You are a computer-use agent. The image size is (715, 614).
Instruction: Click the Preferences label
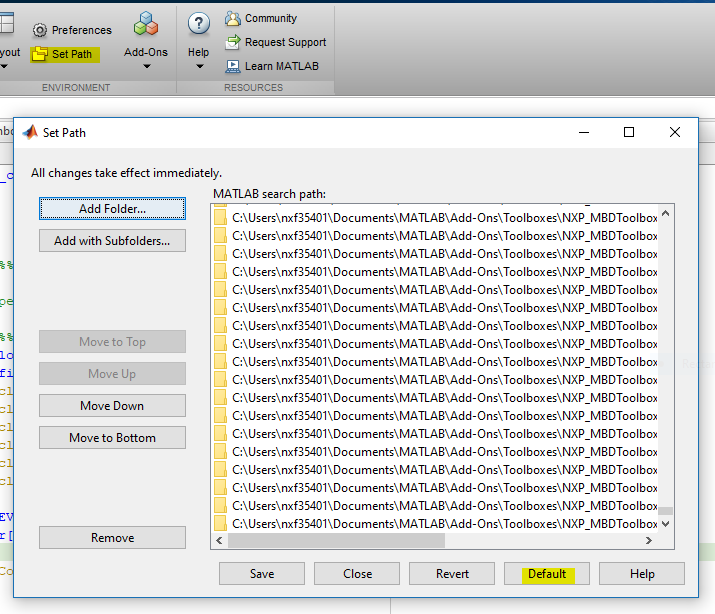point(82,30)
